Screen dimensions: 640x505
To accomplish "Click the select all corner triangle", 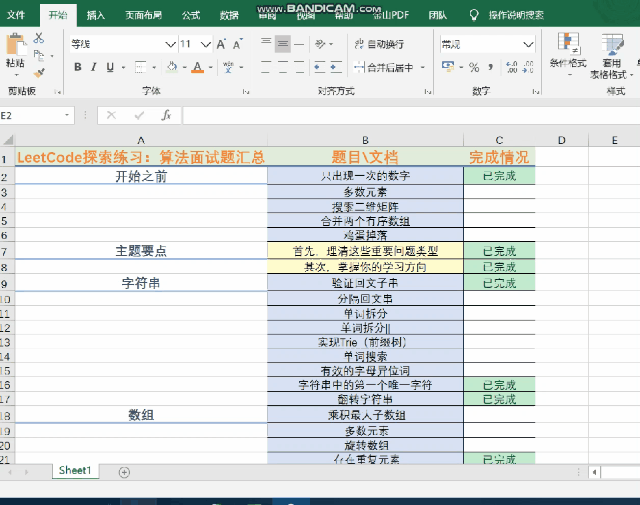I will 8,140.
